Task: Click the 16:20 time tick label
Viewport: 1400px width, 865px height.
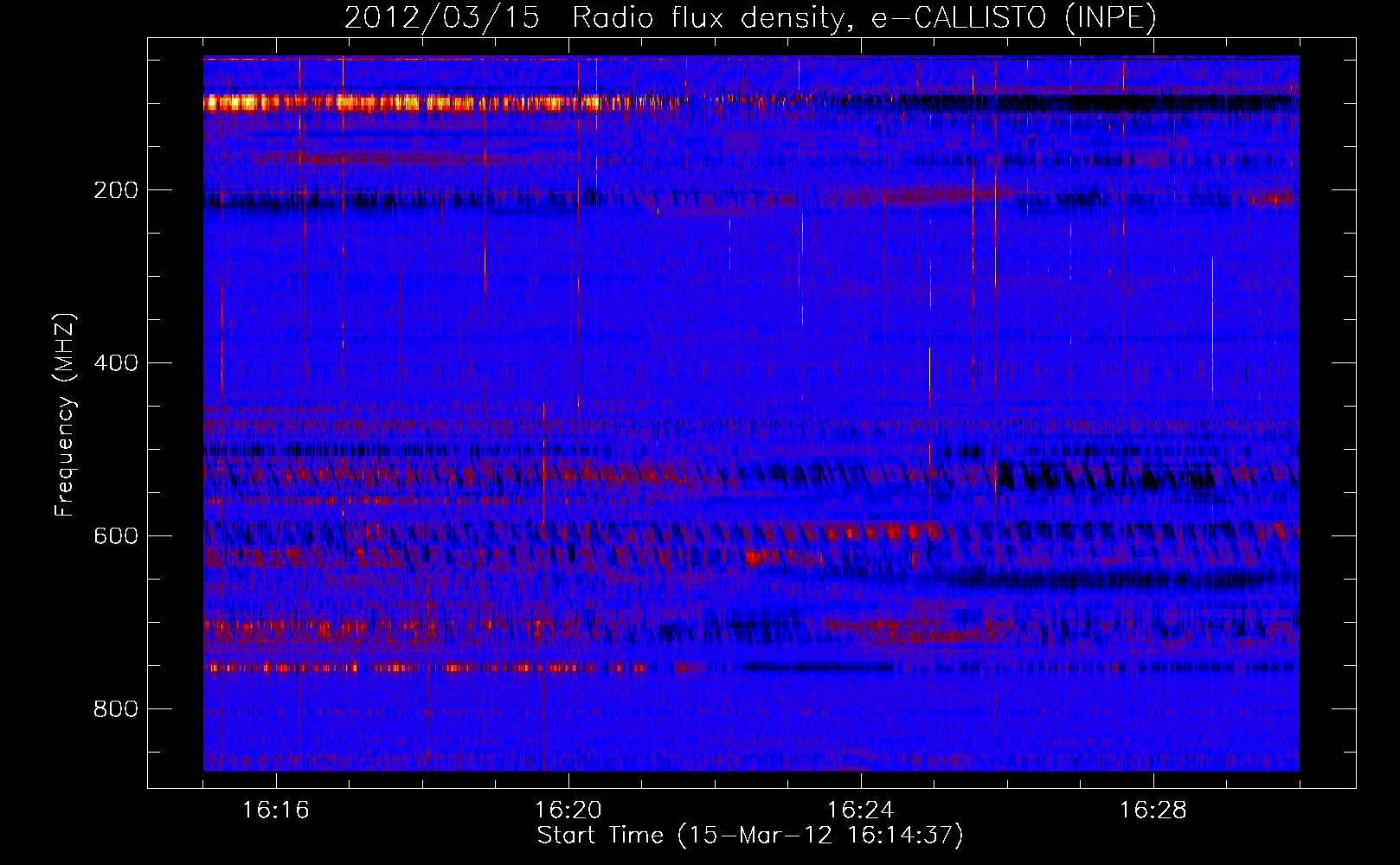Action: tap(568, 811)
